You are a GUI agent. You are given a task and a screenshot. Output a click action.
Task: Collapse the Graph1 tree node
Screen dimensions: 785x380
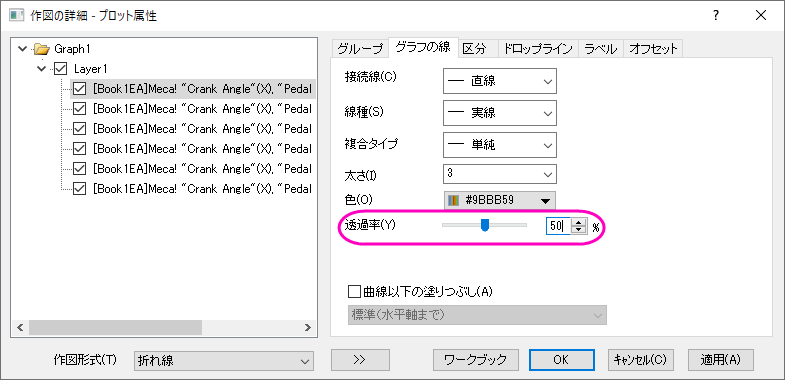click(22, 49)
